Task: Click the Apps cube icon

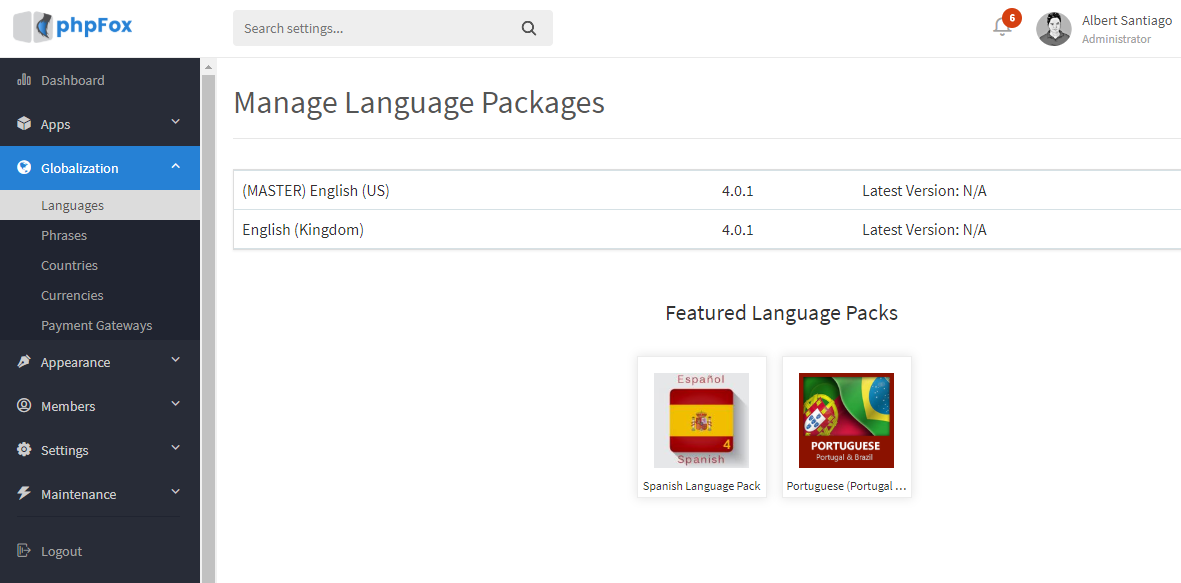Action: coord(24,124)
